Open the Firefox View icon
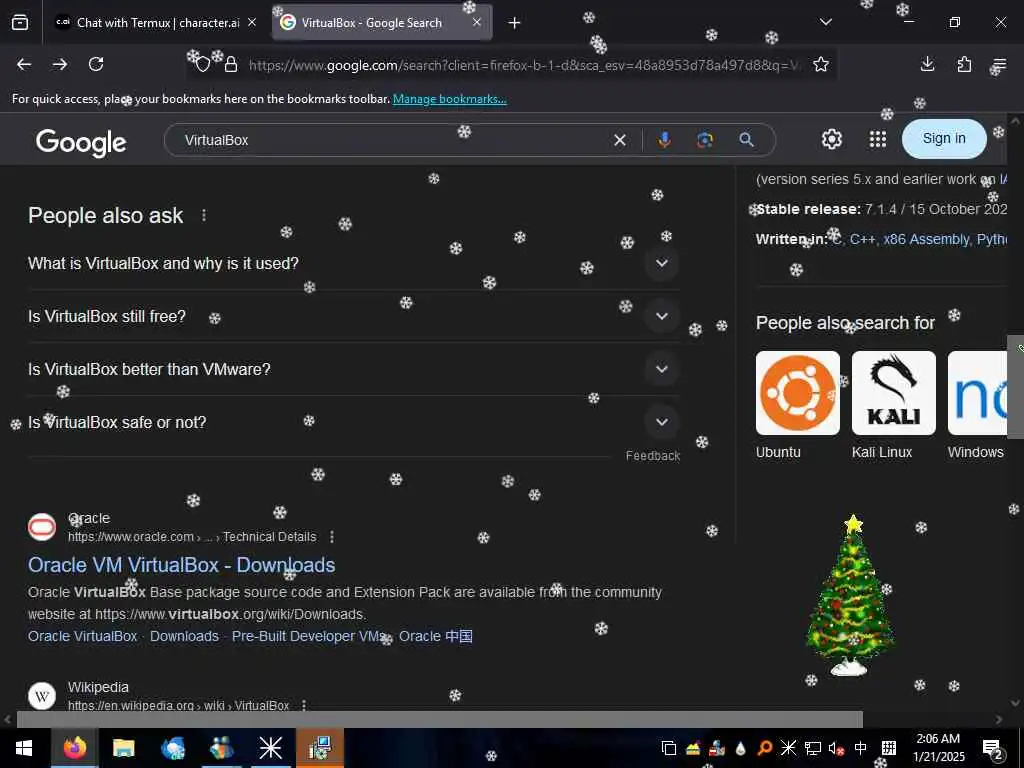 tap(20, 22)
